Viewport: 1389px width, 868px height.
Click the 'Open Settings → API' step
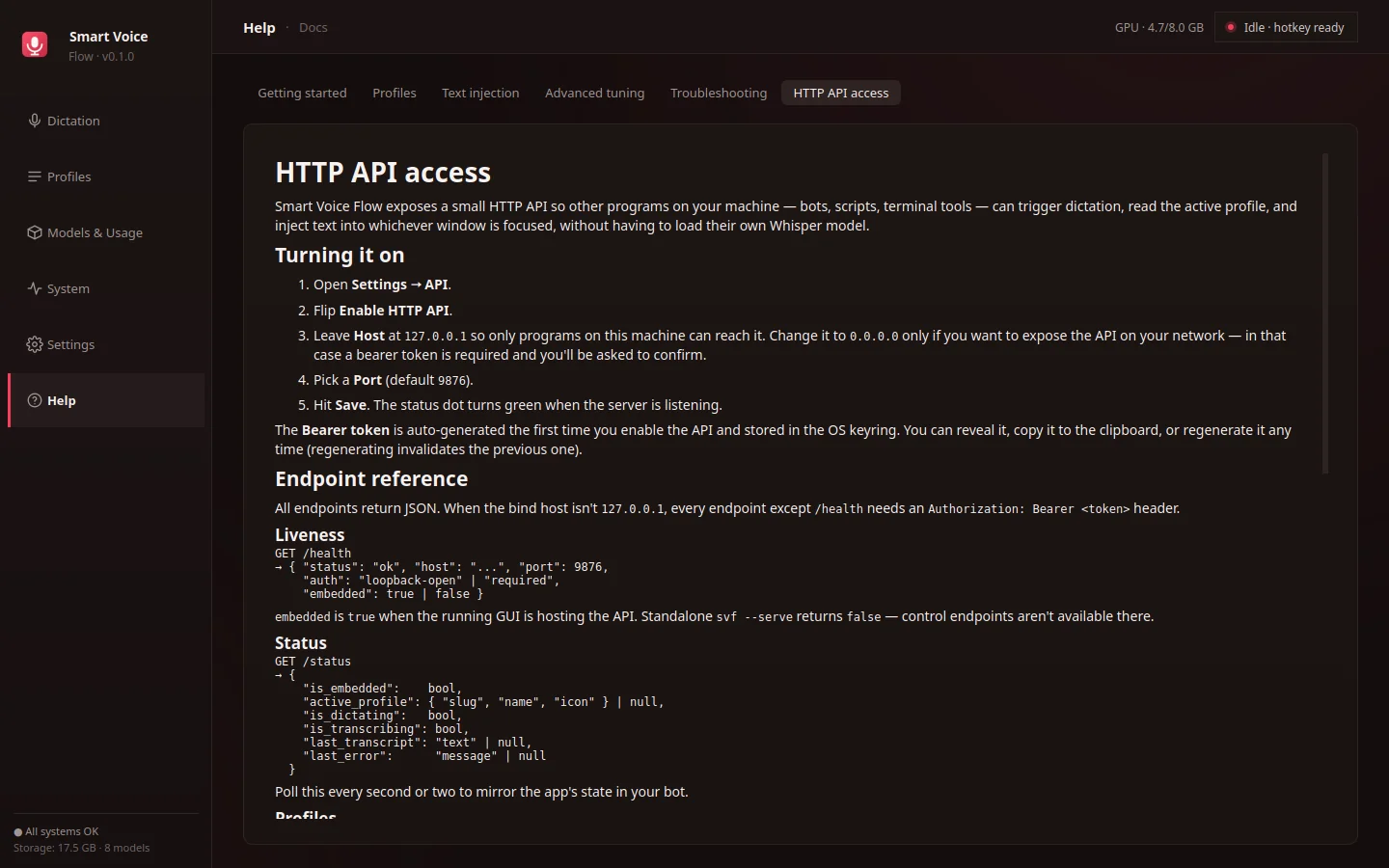click(382, 285)
